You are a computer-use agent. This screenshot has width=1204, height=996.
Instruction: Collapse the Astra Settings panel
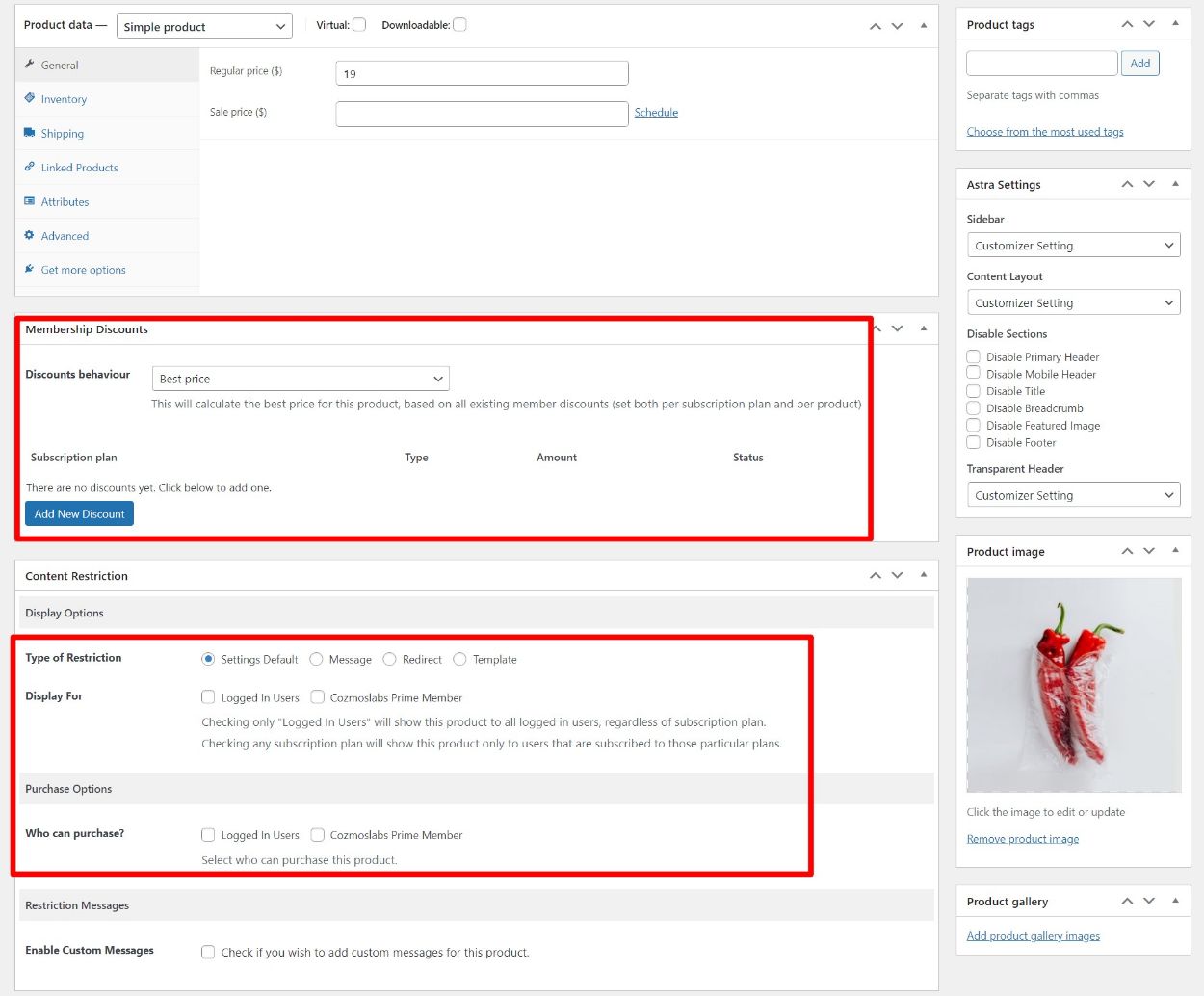(1175, 183)
